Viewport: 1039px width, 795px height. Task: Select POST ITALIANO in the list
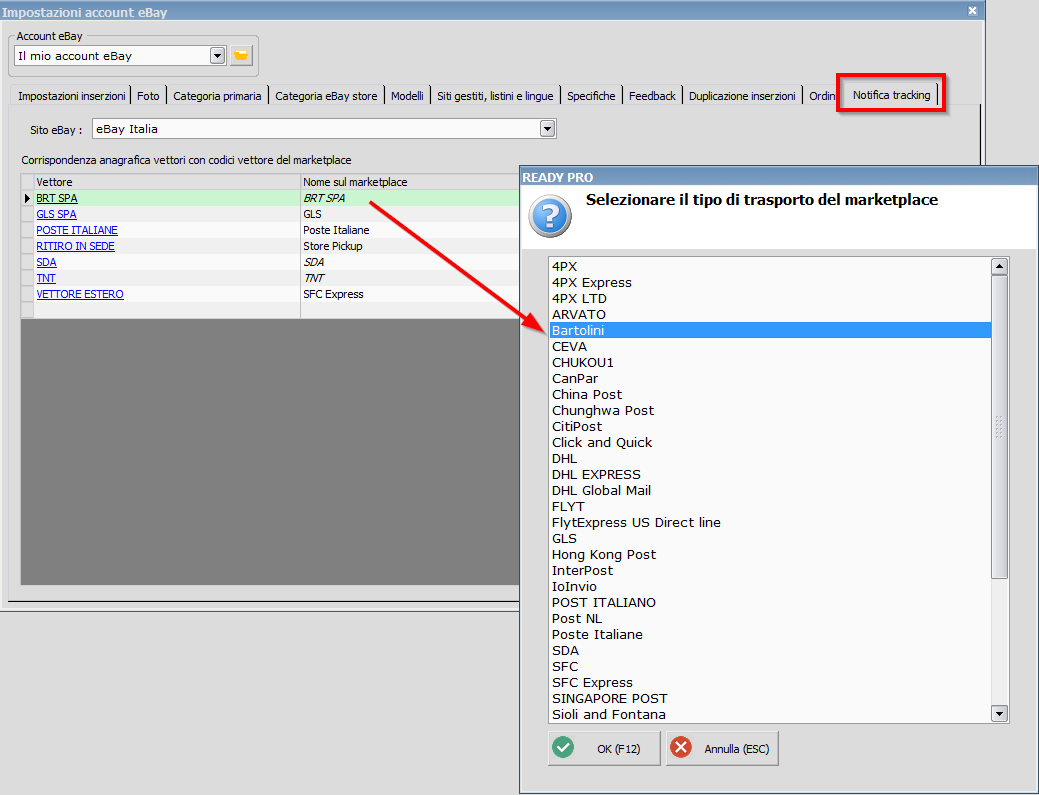[x=770, y=602]
